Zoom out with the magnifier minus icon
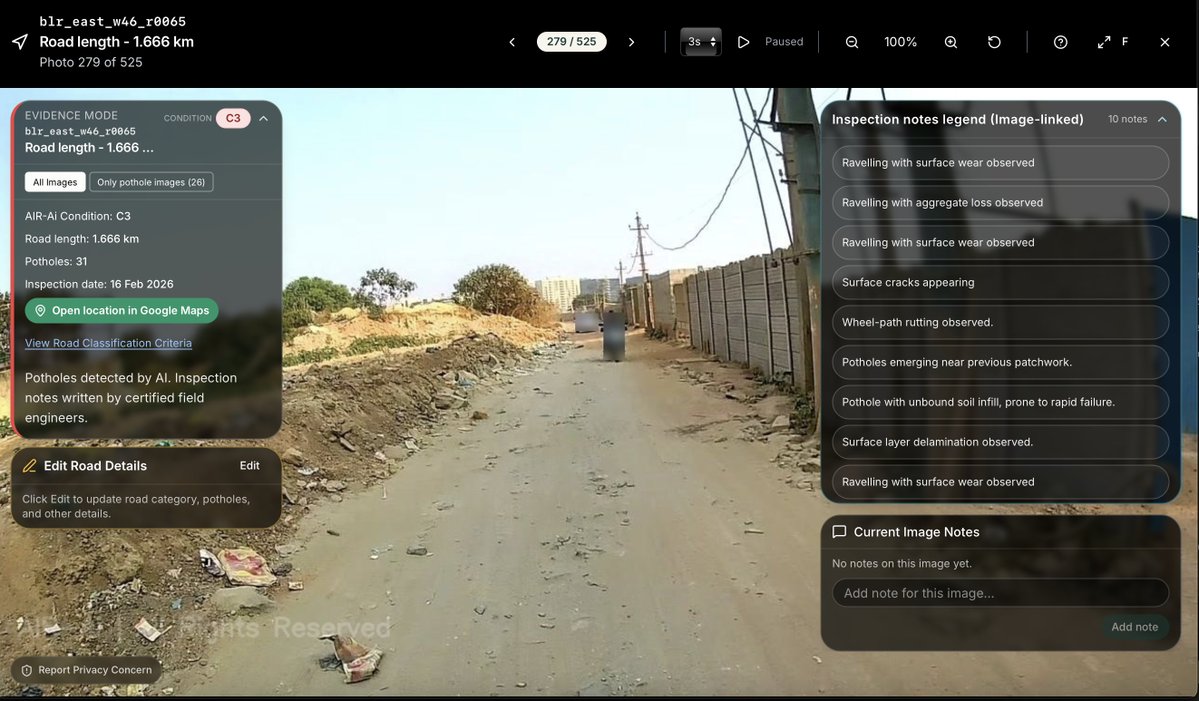1199x701 pixels. point(852,42)
